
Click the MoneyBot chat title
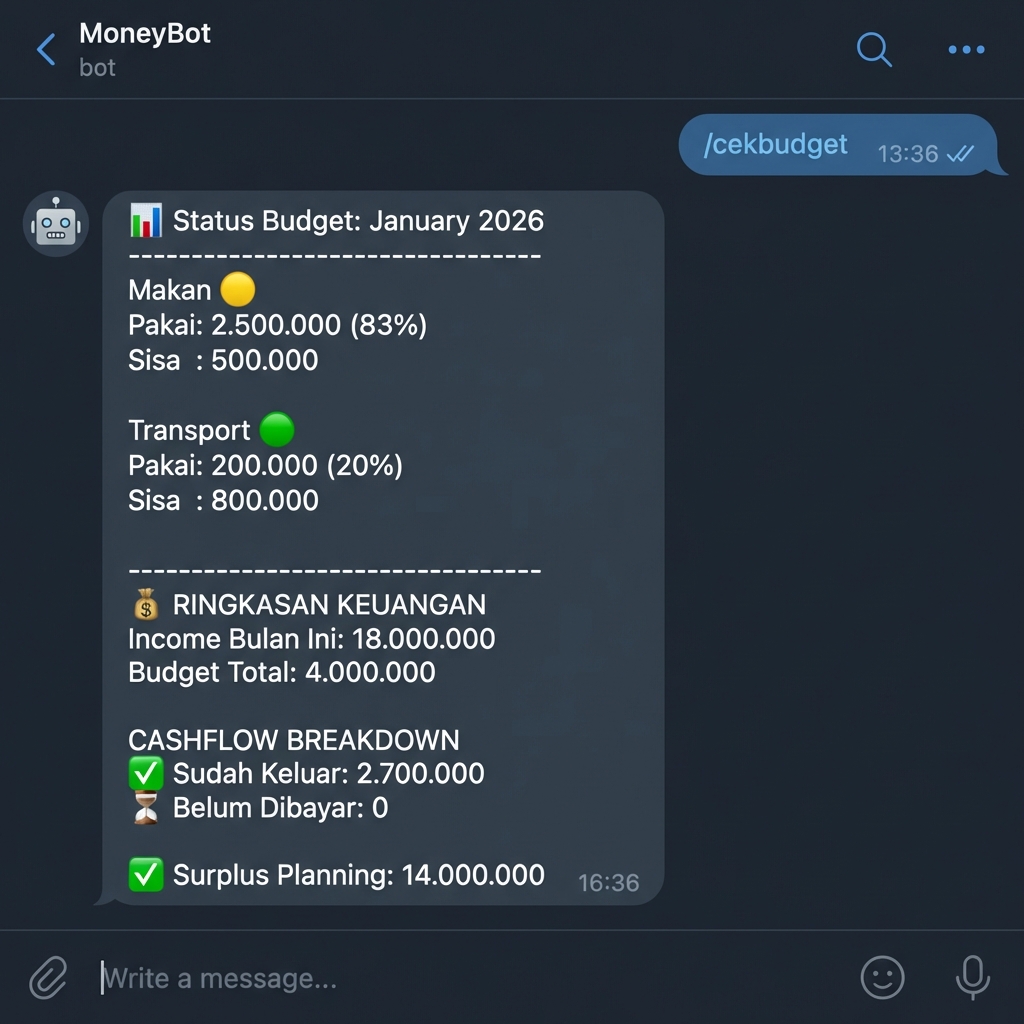point(143,34)
